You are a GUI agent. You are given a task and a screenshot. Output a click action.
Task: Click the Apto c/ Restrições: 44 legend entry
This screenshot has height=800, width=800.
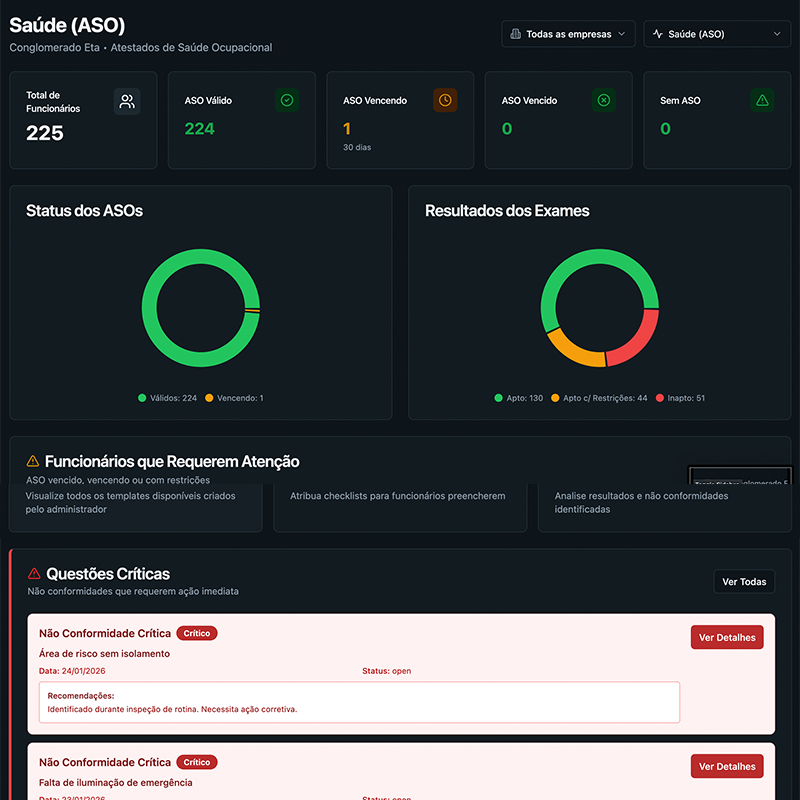pos(599,398)
